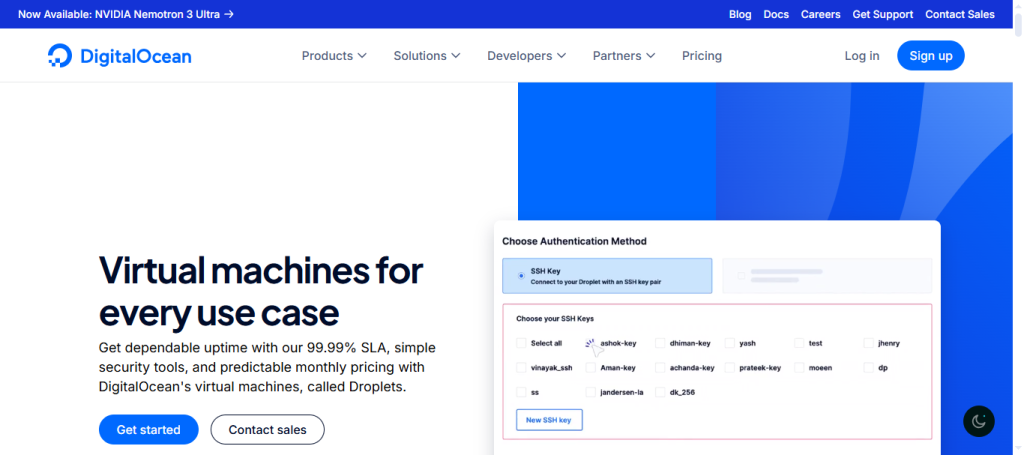
Task: Expand the Solutions menu
Action: tap(426, 56)
